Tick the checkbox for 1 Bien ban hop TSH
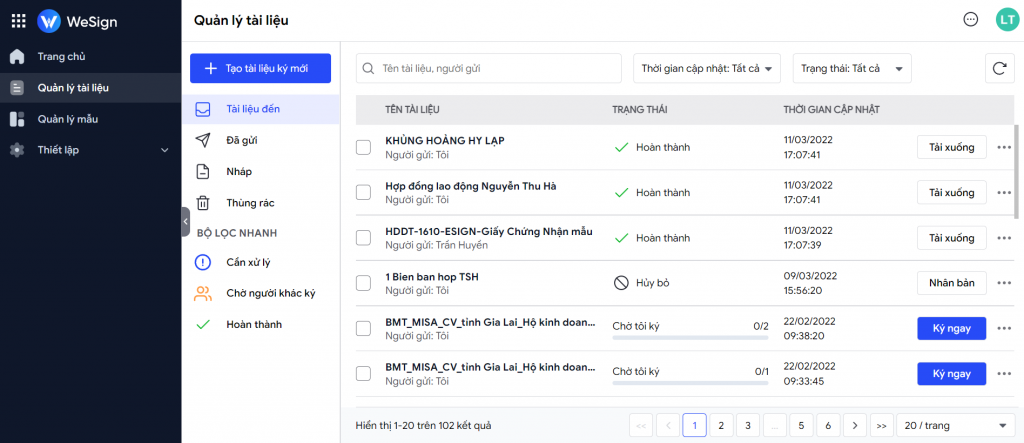 click(363, 284)
